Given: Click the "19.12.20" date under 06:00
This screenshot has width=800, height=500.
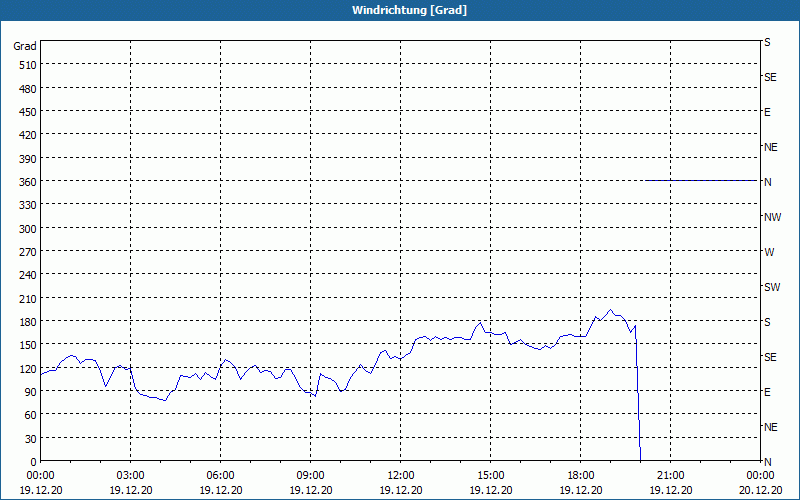Looking at the screenshot, I should (220, 490).
